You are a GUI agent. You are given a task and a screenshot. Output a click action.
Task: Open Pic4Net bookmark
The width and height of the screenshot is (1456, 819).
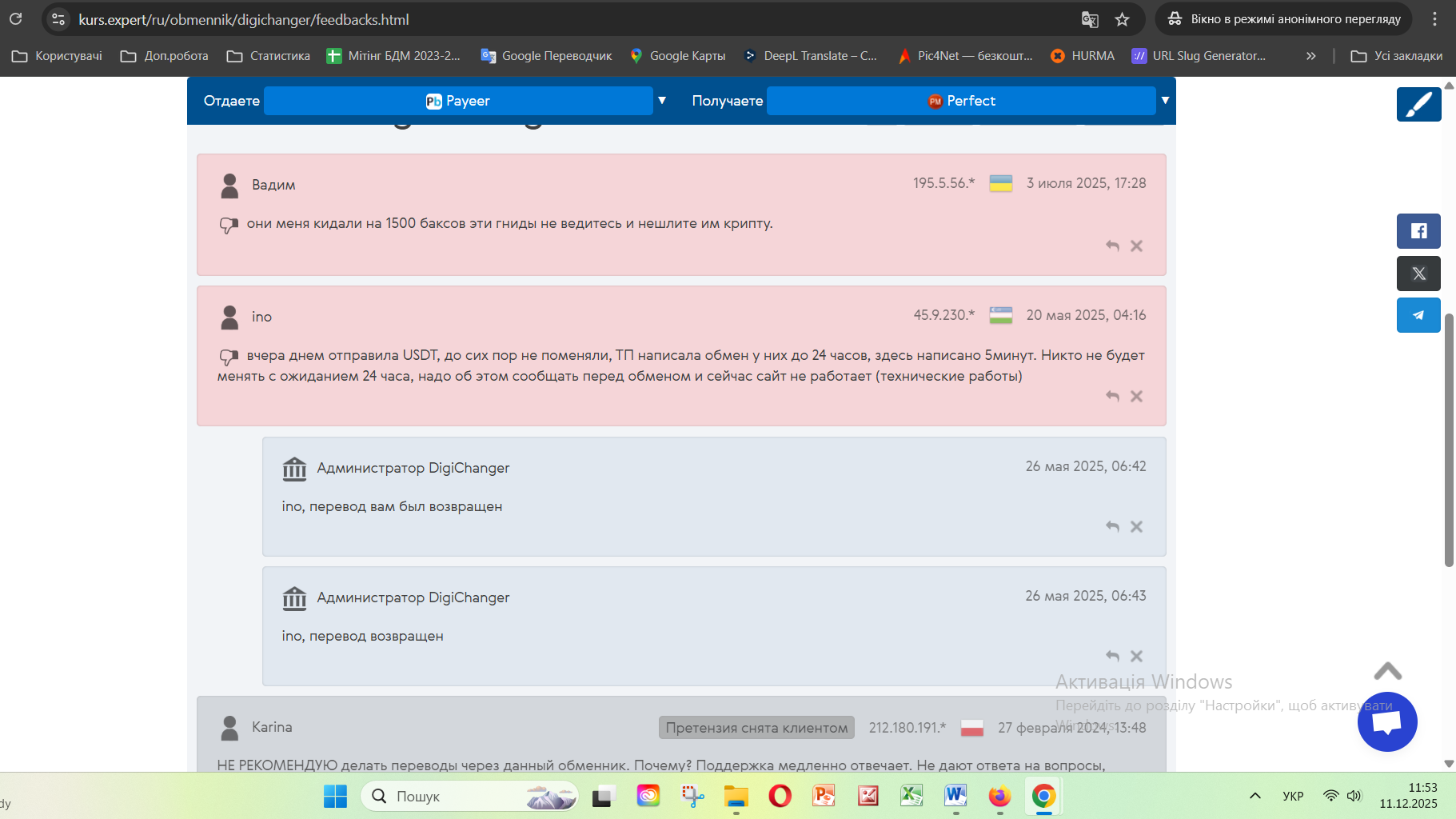966,56
